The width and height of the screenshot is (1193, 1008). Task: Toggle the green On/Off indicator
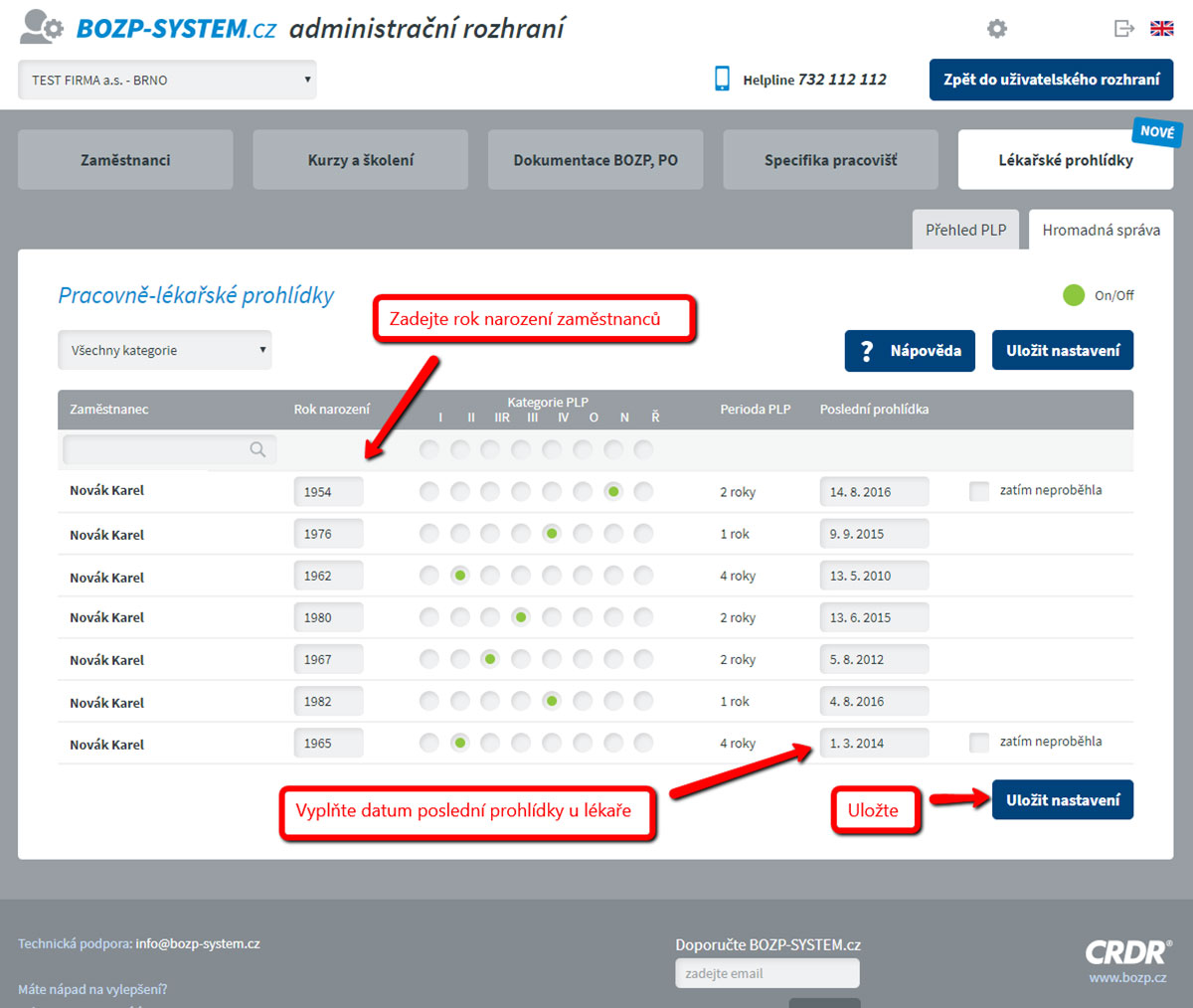coord(1074,295)
